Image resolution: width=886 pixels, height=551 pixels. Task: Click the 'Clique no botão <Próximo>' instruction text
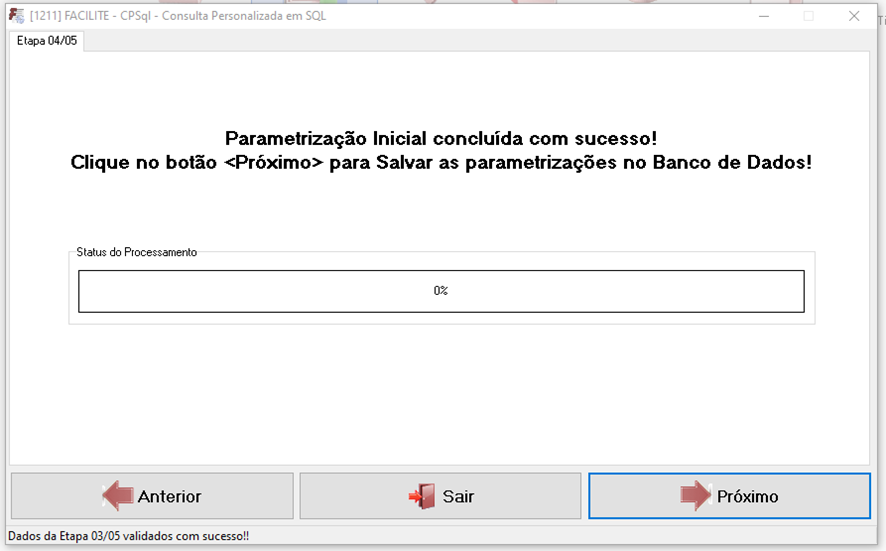441,162
